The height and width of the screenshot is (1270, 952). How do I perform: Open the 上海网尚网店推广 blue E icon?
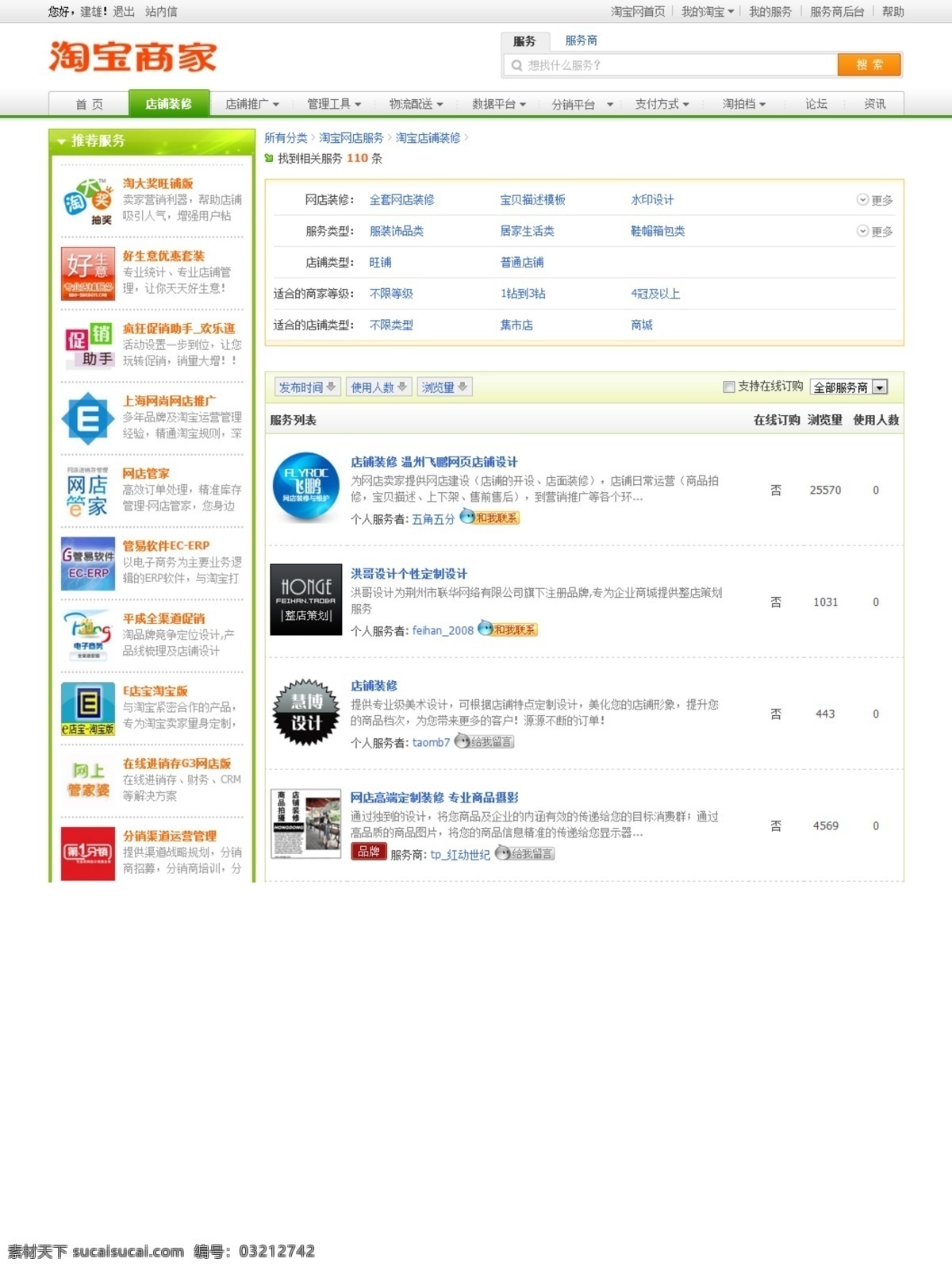(88, 418)
